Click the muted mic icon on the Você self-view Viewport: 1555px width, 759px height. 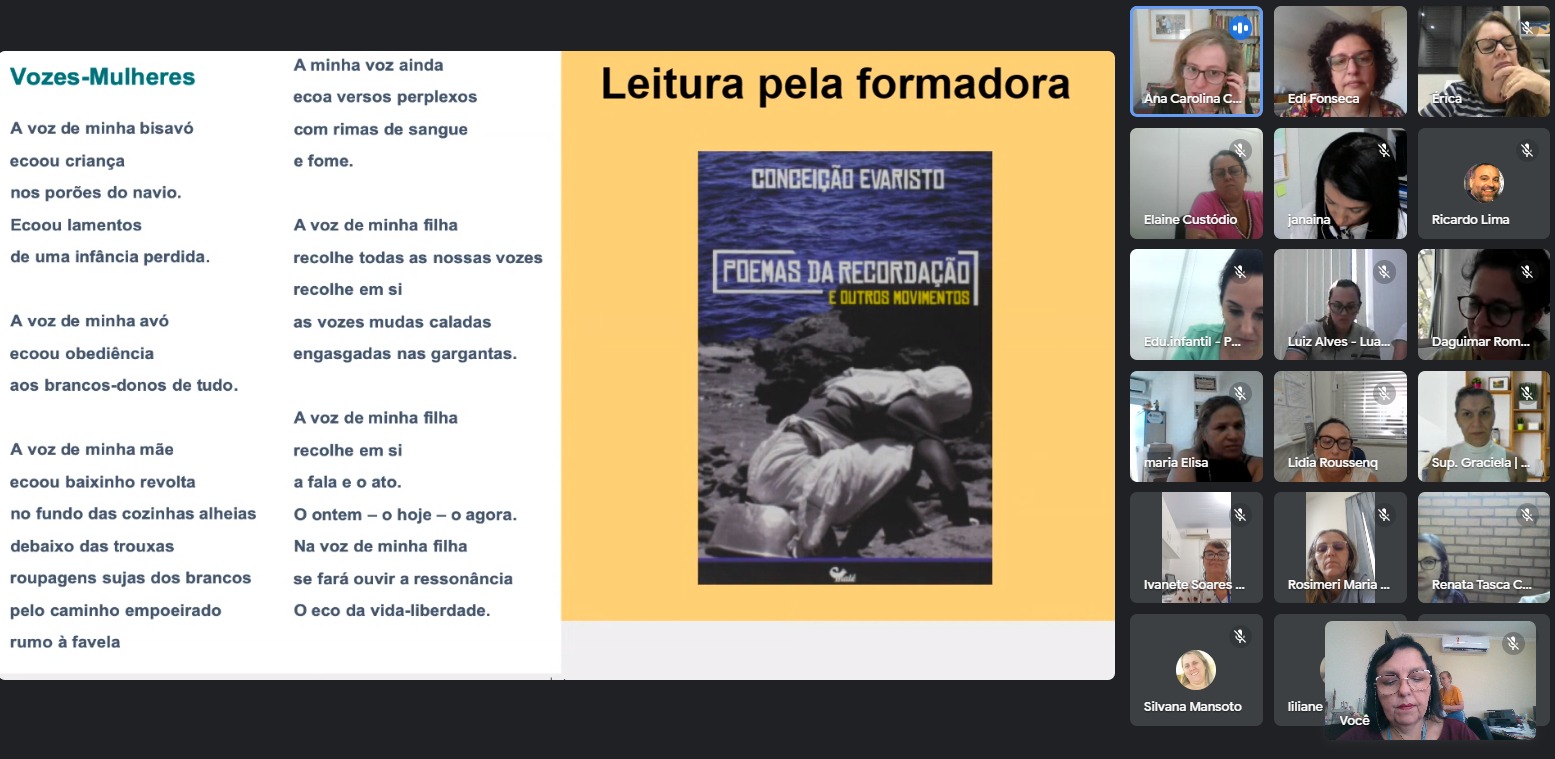tap(1513, 643)
